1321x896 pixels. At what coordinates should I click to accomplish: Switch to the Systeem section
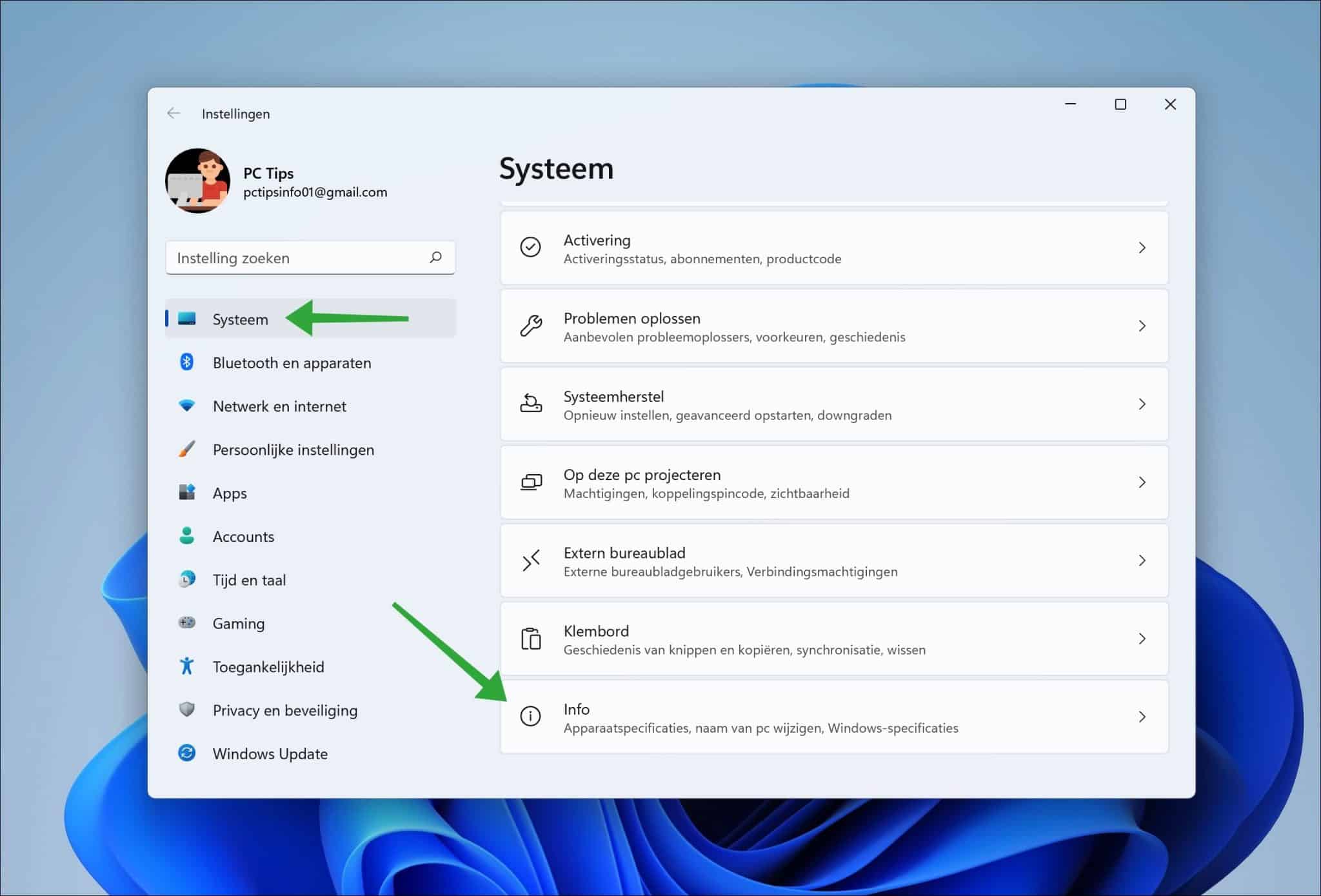click(x=240, y=319)
